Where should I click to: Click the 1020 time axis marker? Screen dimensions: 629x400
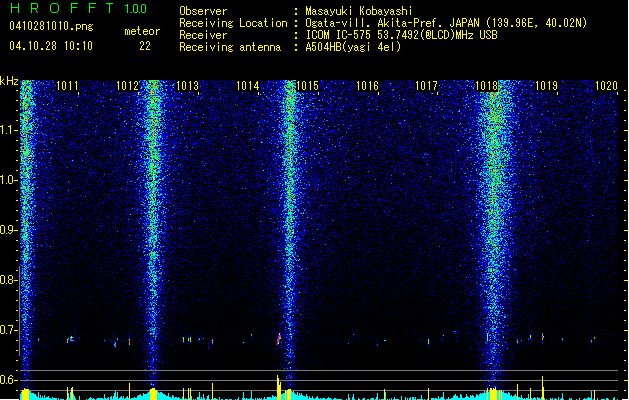point(606,86)
